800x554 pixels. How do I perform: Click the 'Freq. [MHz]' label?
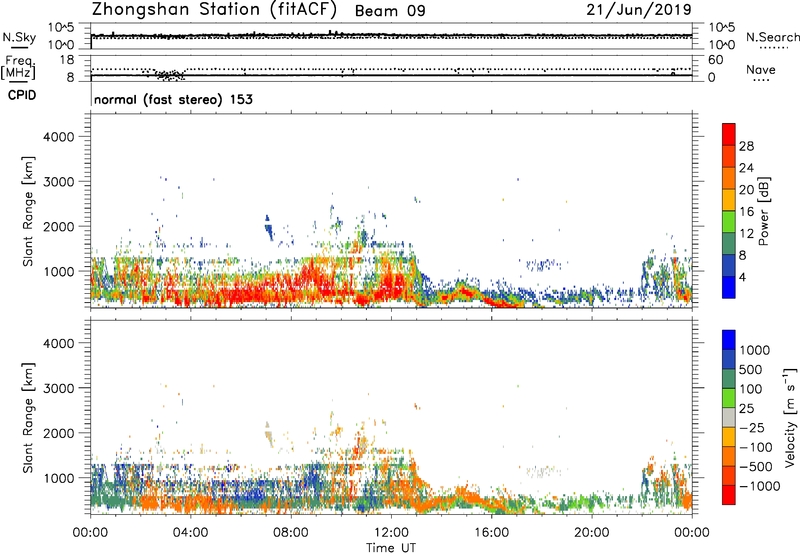pos(18,67)
